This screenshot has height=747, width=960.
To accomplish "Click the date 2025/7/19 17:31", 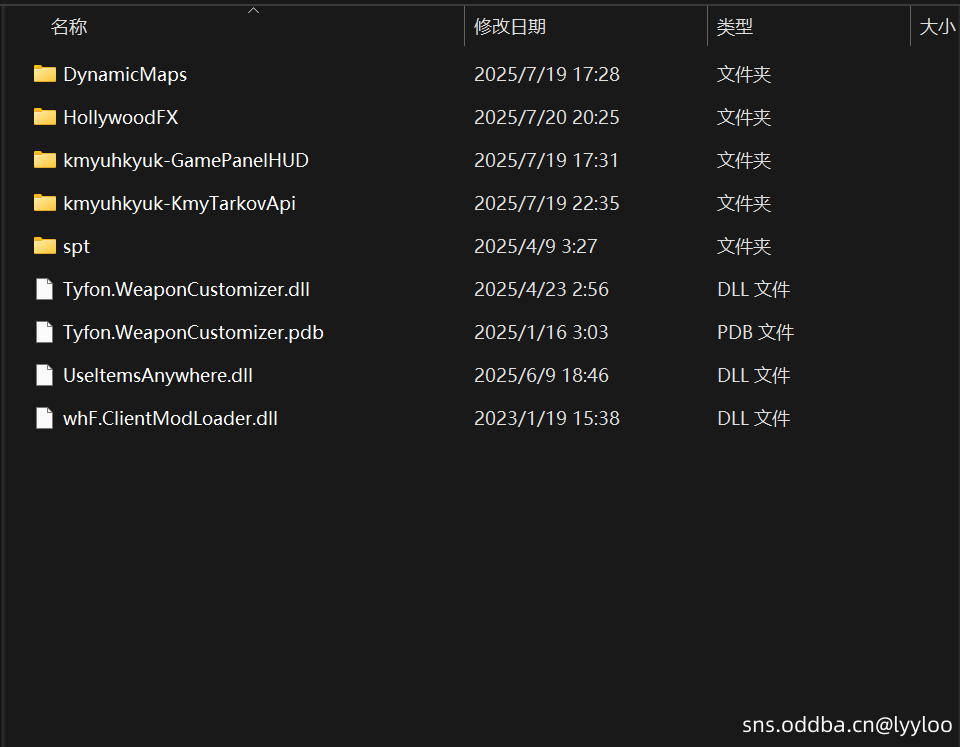I will coord(546,160).
